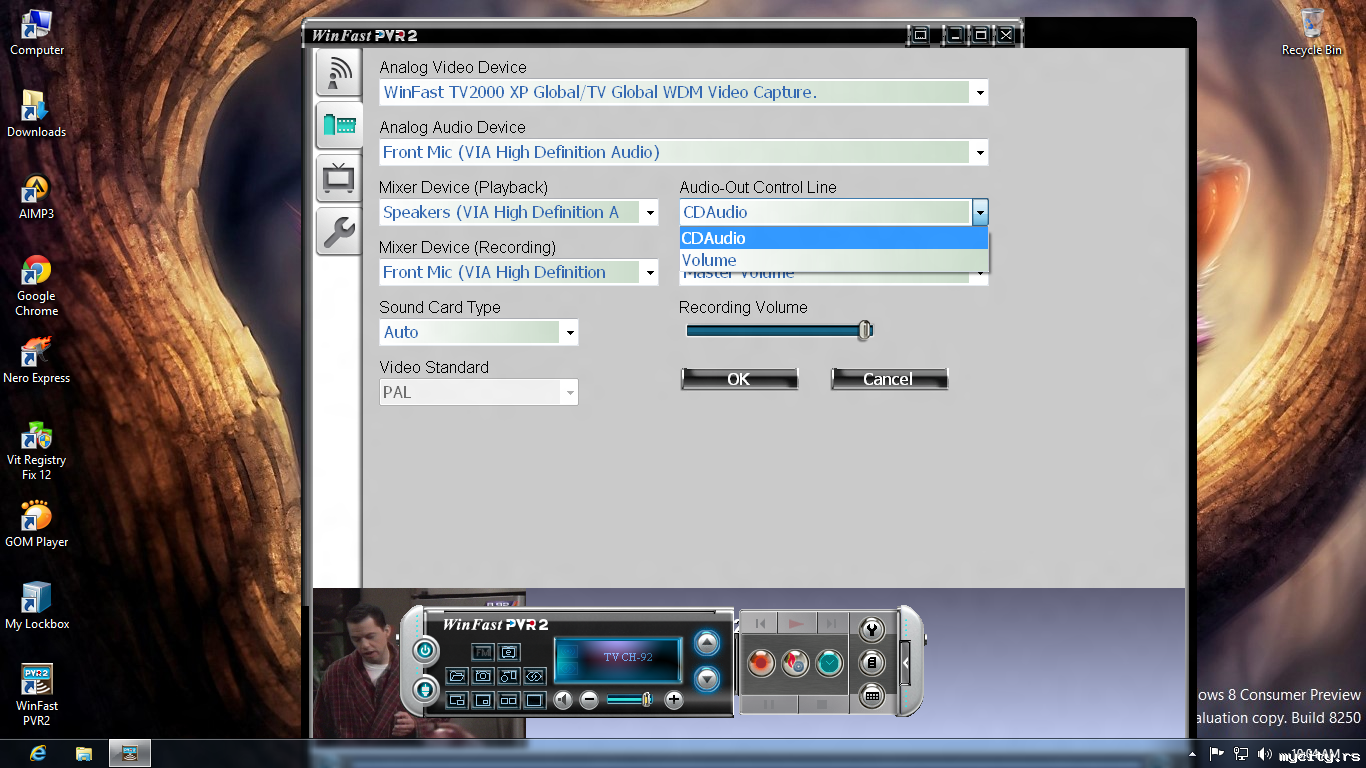
Task: Click the WinFast PVR2 taskbar button
Action: [130, 753]
